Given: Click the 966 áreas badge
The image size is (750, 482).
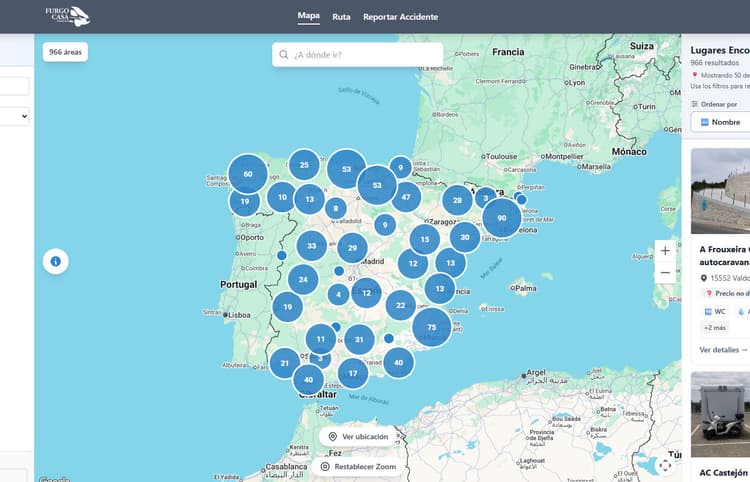Looking at the screenshot, I should (65, 52).
